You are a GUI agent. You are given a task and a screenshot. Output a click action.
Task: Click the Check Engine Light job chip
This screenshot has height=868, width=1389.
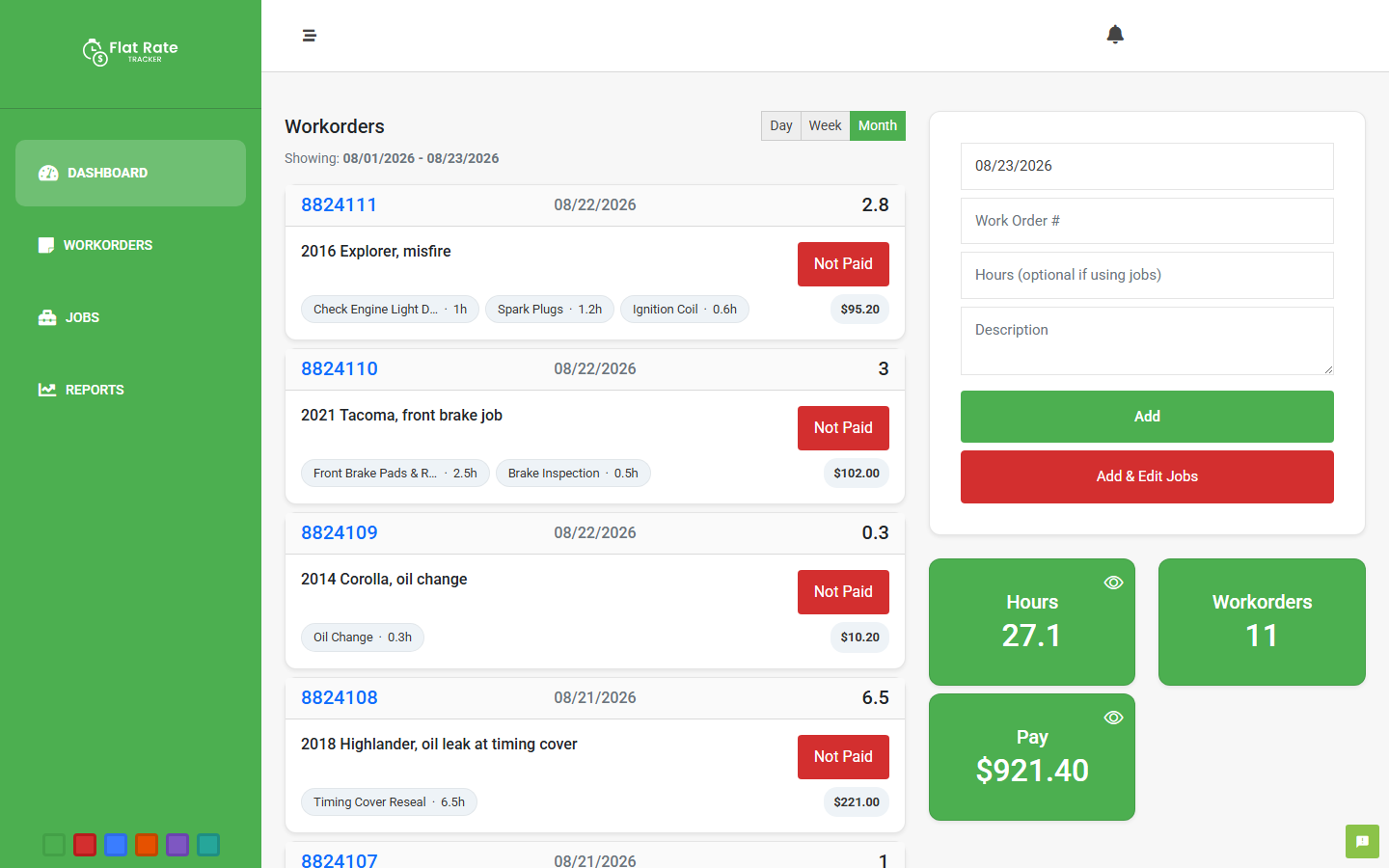[390, 310]
